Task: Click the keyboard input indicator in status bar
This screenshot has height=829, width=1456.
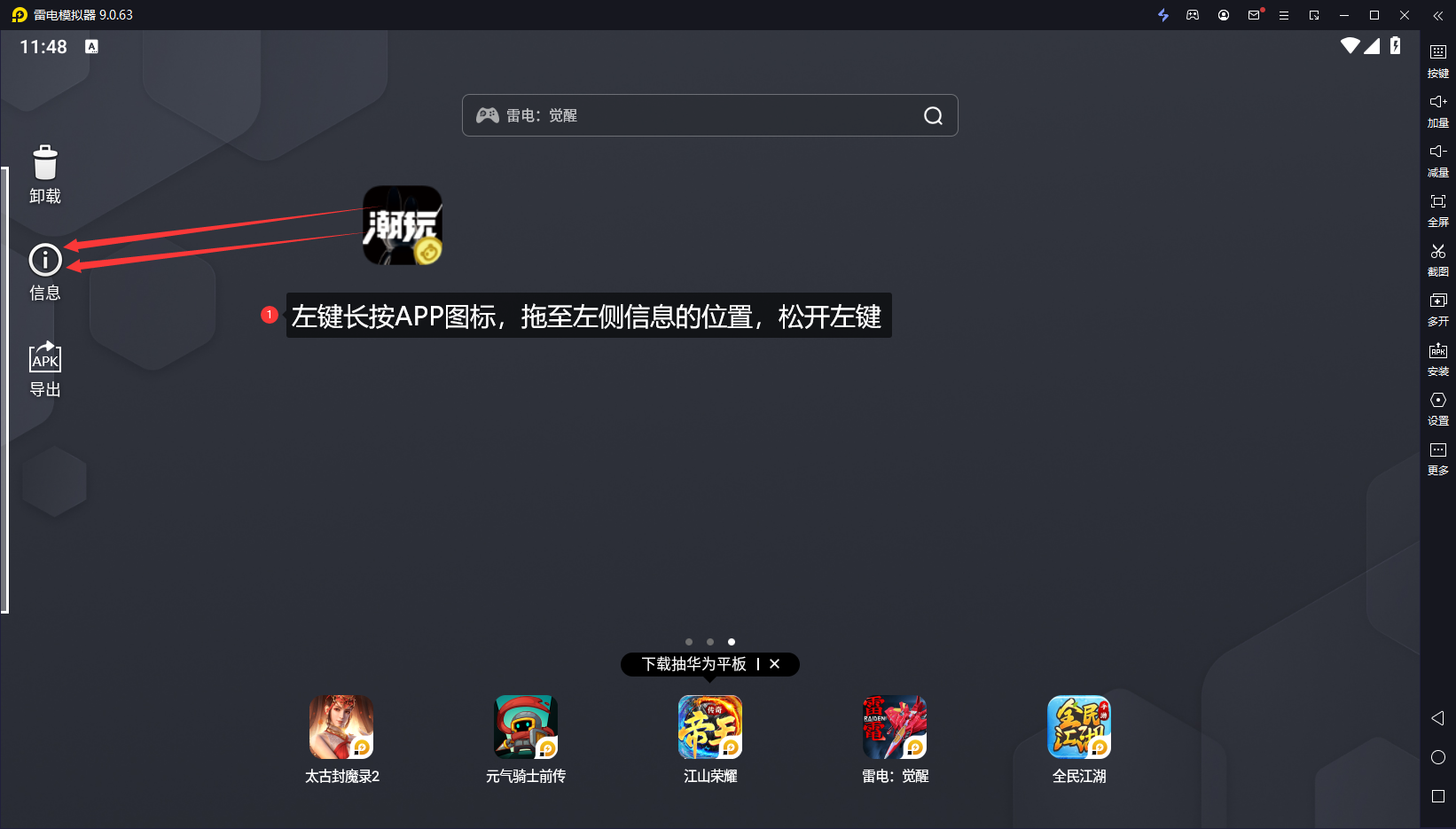Action: (x=91, y=47)
